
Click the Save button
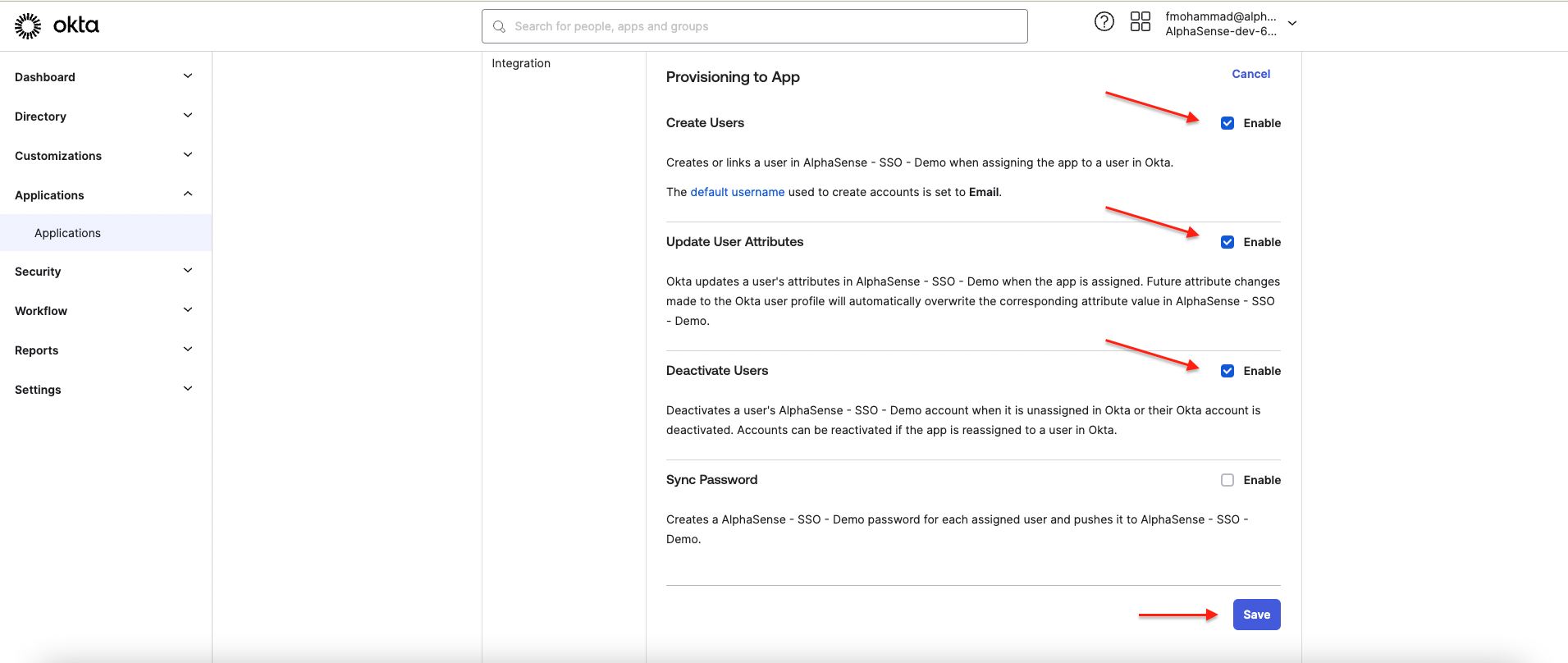pyautogui.click(x=1256, y=615)
